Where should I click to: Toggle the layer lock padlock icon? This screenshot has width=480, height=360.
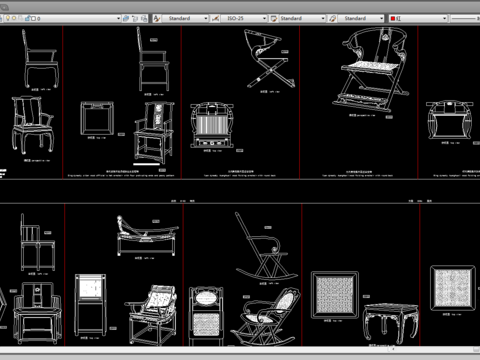point(27,18)
